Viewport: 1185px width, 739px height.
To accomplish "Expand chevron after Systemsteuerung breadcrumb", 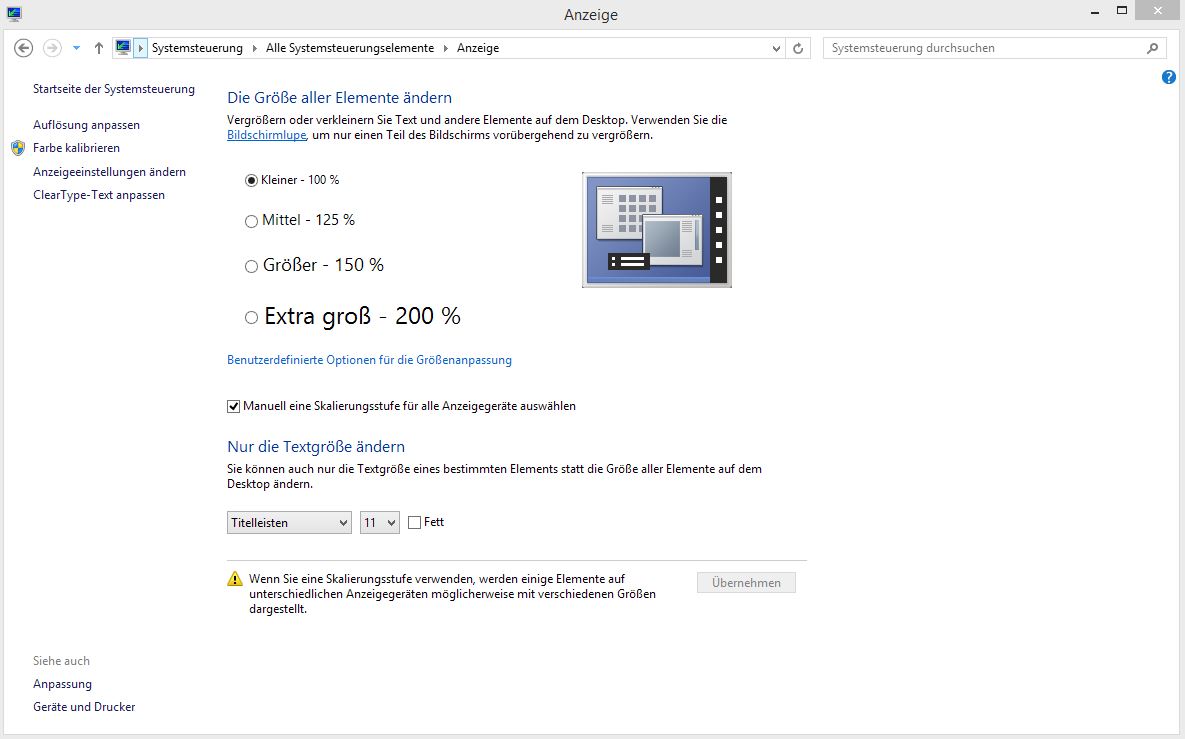I will pos(254,48).
